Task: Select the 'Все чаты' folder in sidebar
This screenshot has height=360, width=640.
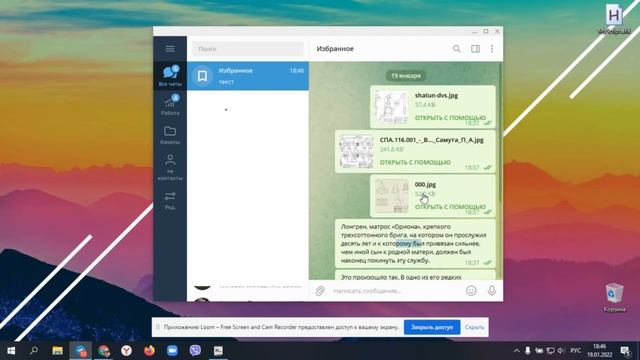Action: pyautogui.click(x=170, y=76)
